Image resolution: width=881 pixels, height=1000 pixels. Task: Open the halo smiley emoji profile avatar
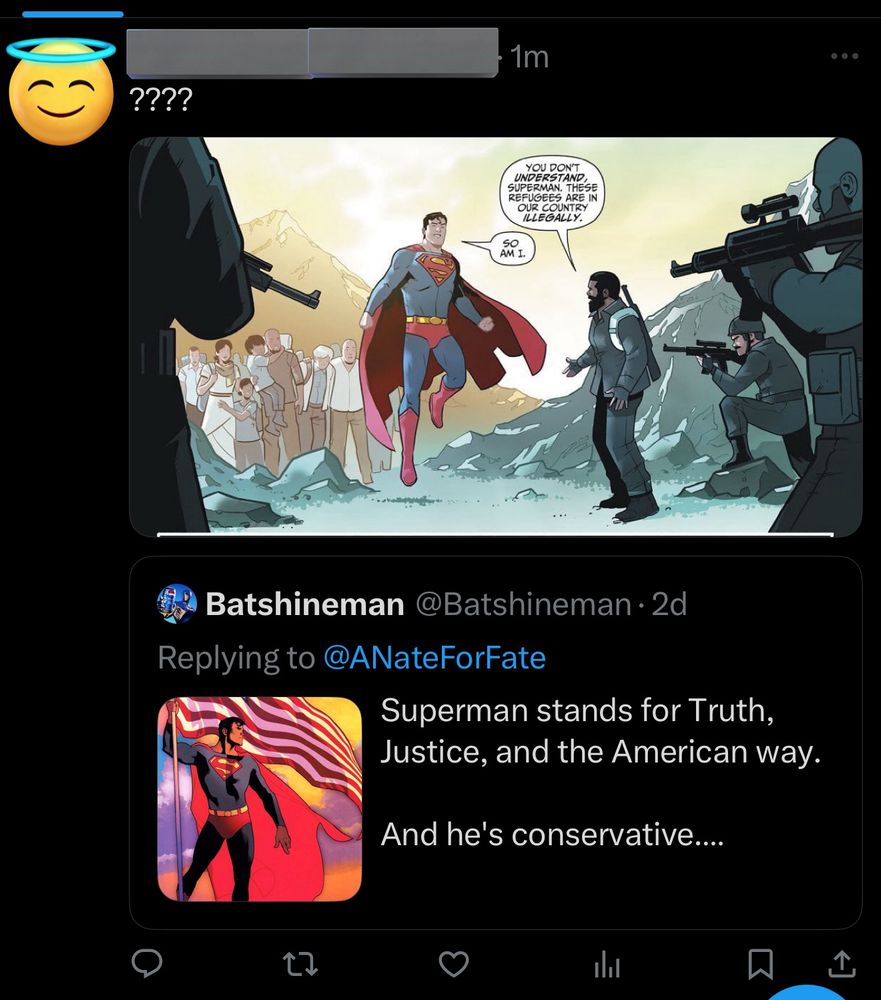(x=60, y=92)
